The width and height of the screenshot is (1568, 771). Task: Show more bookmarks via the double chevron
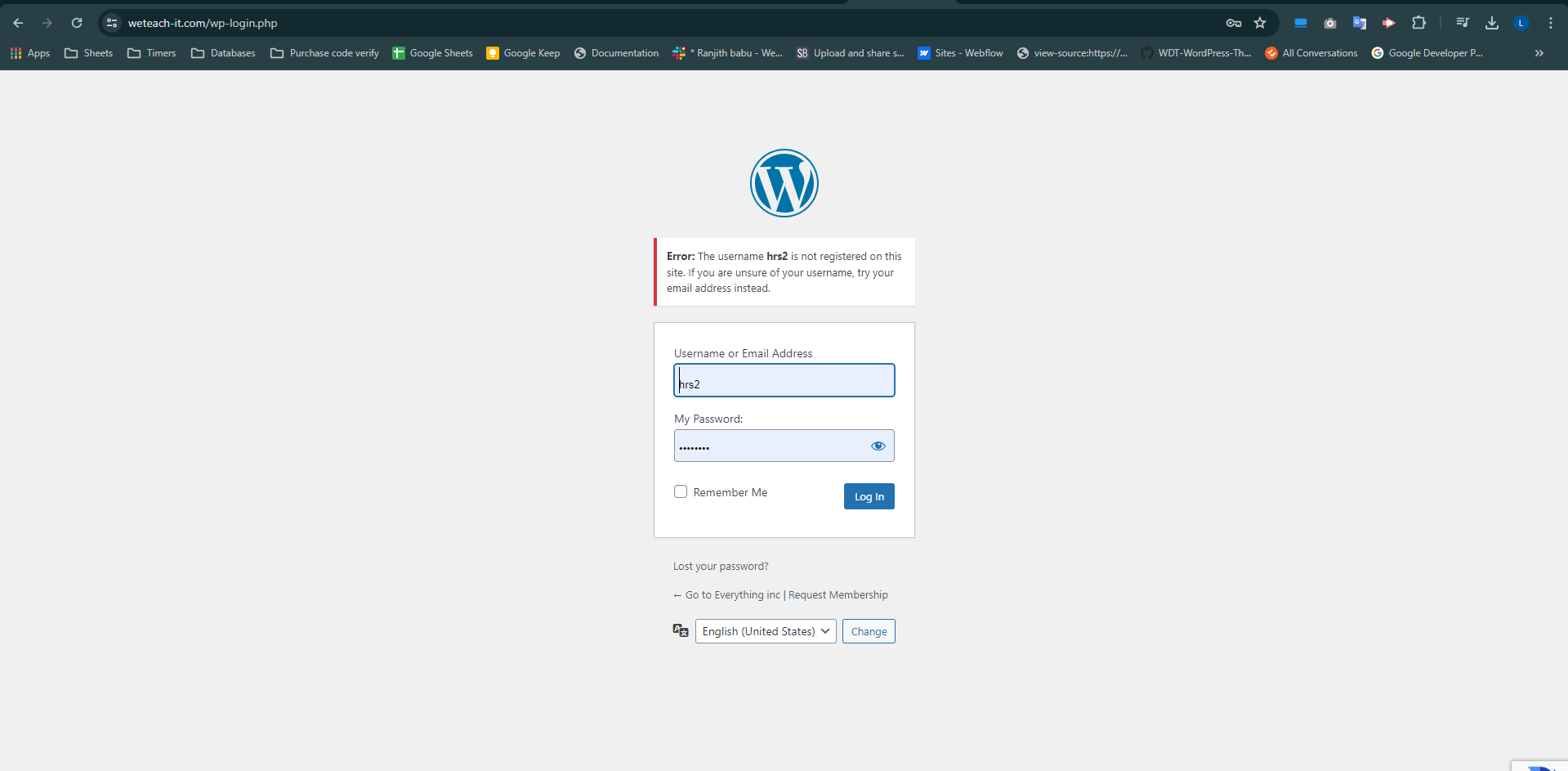[x=1539, y=53]
